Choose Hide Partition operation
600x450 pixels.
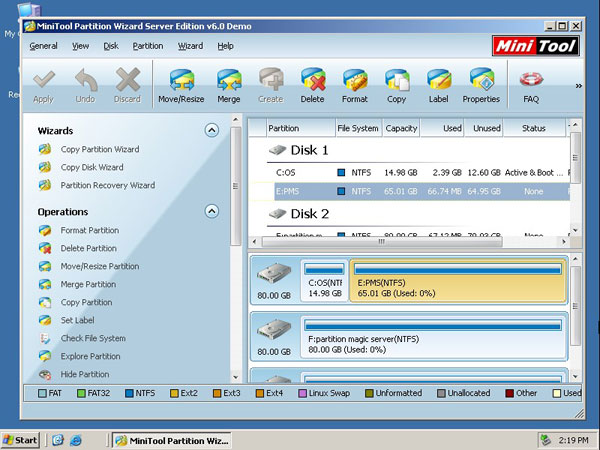tap(85, 374)
